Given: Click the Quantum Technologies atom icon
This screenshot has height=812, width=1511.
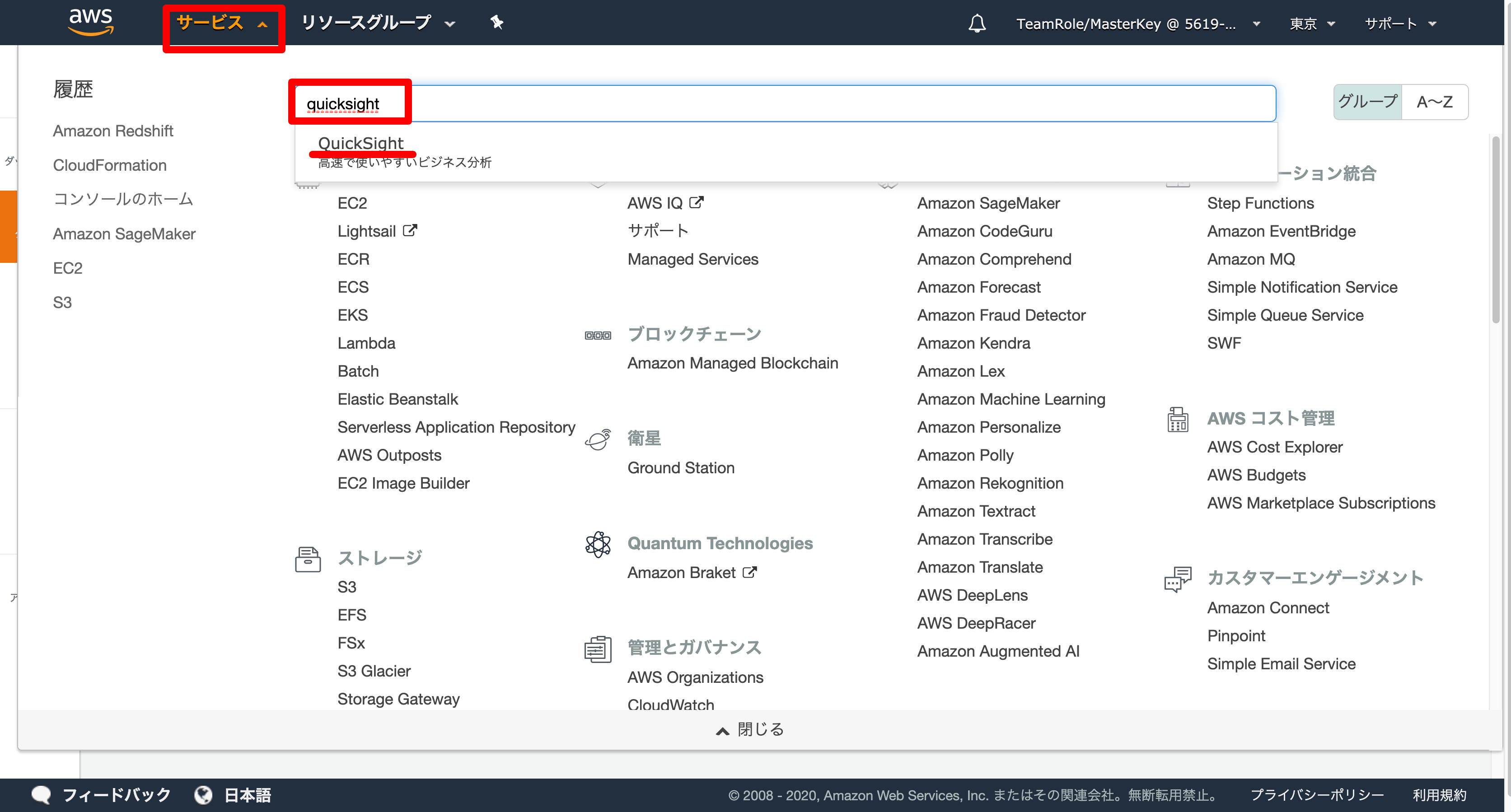Looking at the screenshot, I should click(598, 544).
